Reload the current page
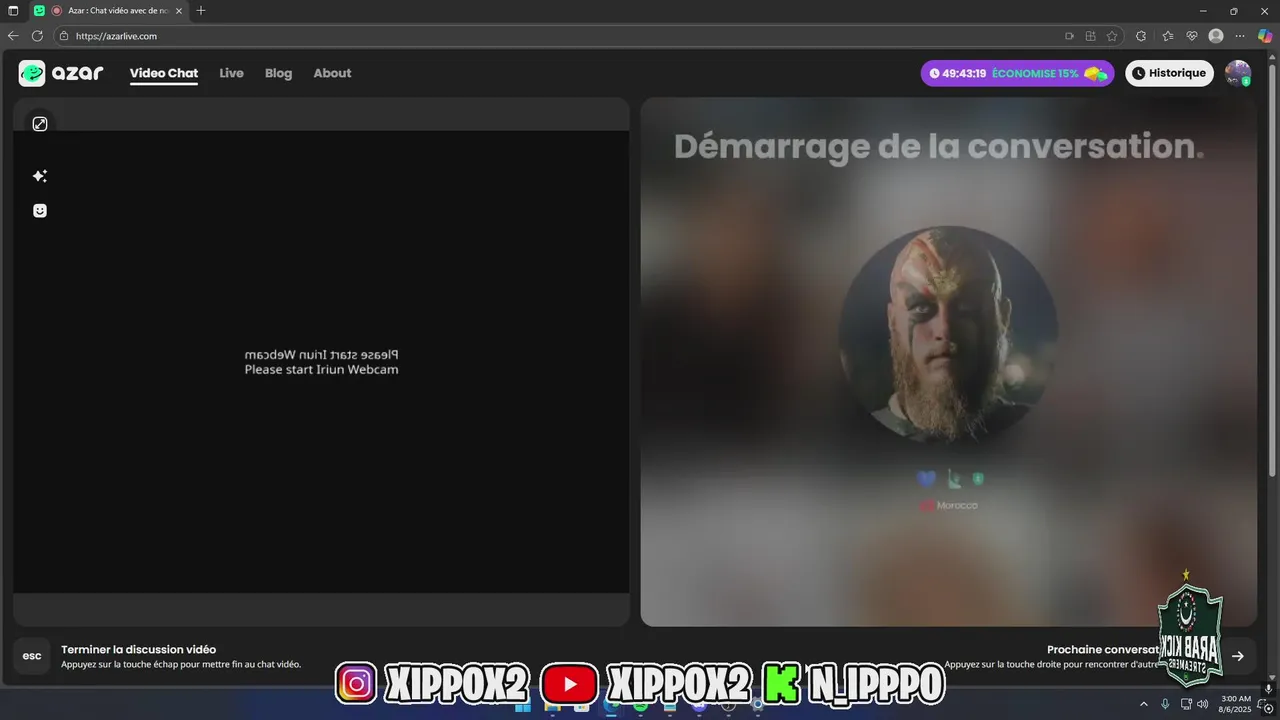 pyautogui.click(x=37, y=36)
